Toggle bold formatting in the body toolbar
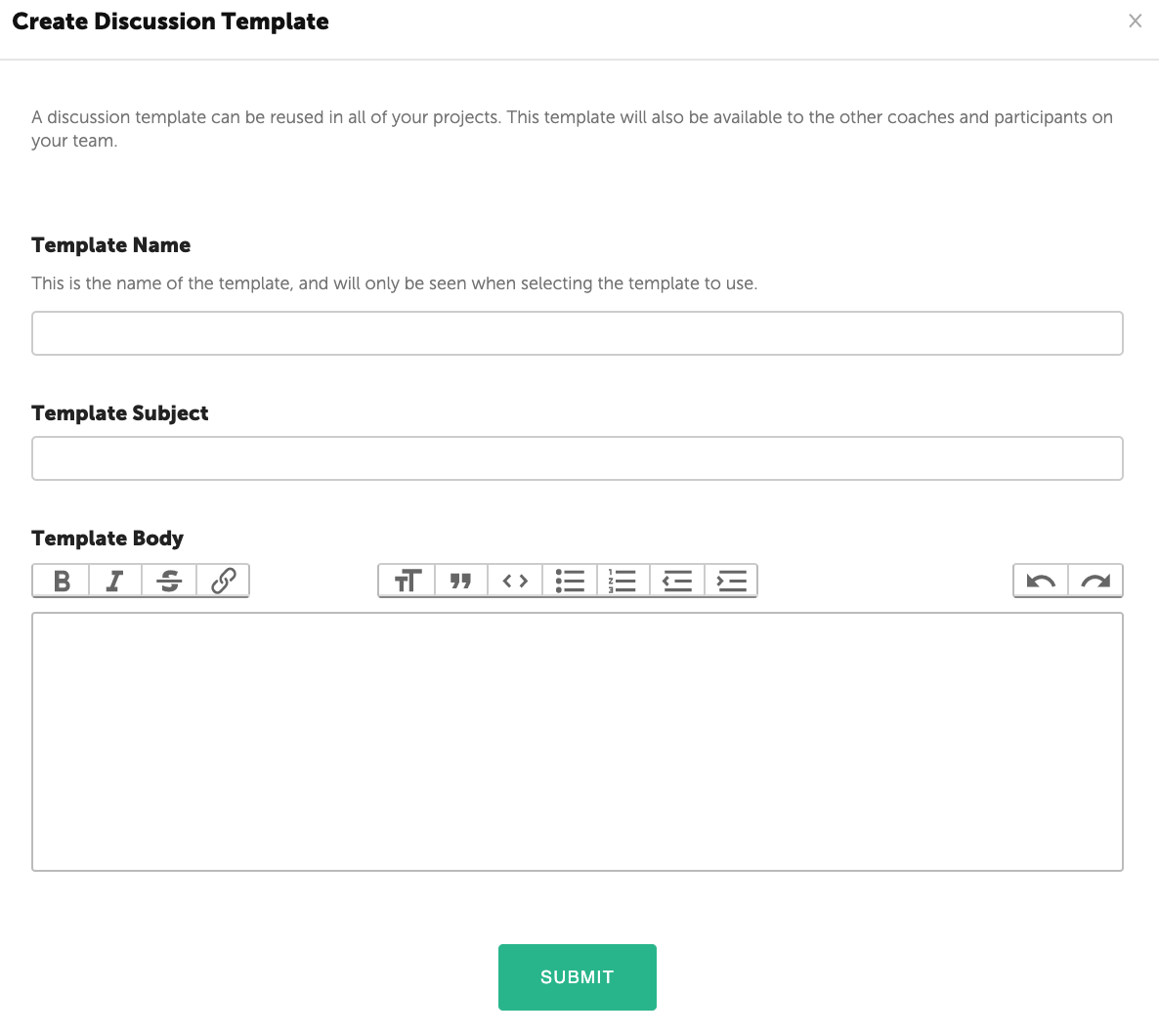This screenshot has height=1036, width=1159. coord(62,581)
